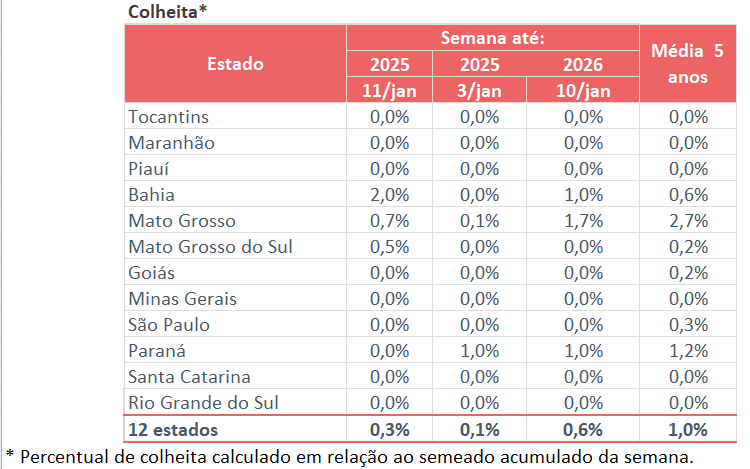The width and height of the screenshot is (750, 469).
Task: Select the 'Média 5 anos' column header
Action: coord(686,63)
